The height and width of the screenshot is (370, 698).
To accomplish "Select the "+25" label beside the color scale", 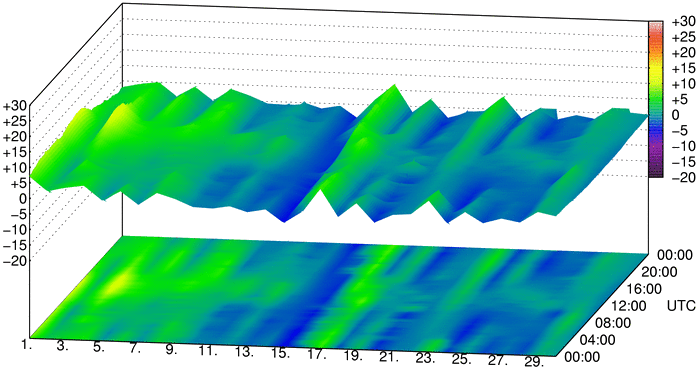I will click(x=683, y=37).
